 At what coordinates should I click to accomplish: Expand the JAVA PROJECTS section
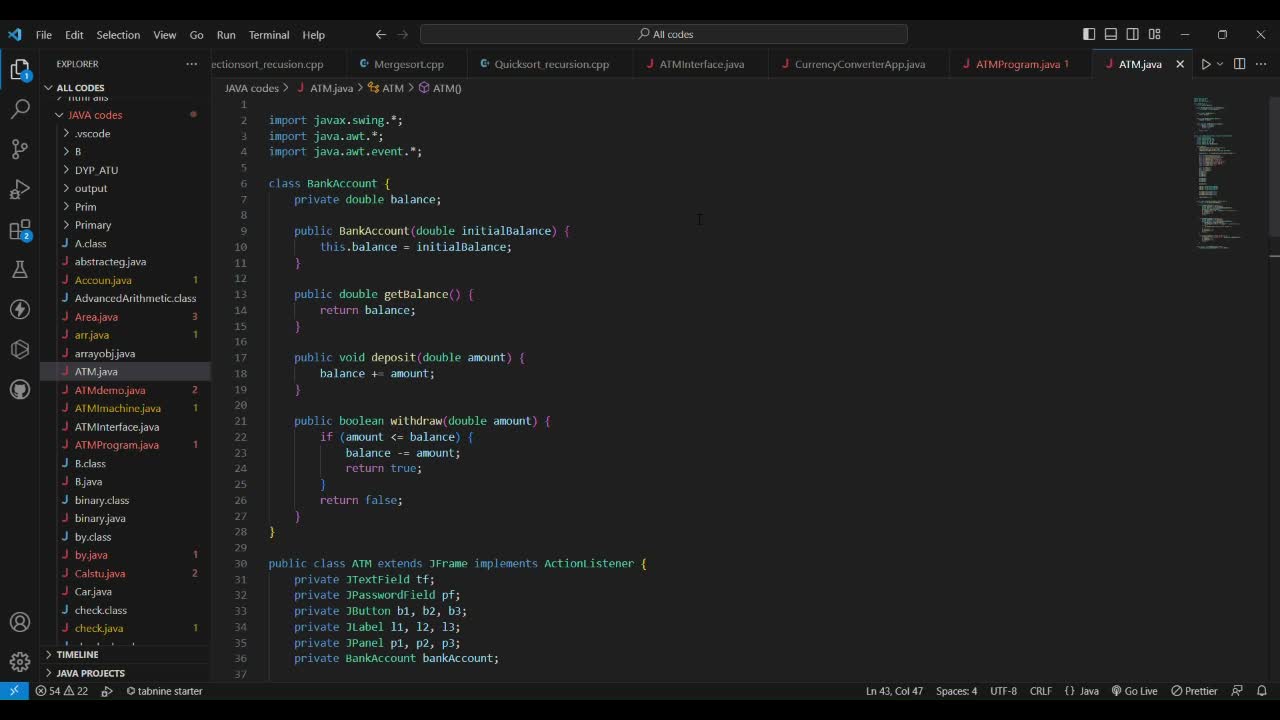click(90, 673)
